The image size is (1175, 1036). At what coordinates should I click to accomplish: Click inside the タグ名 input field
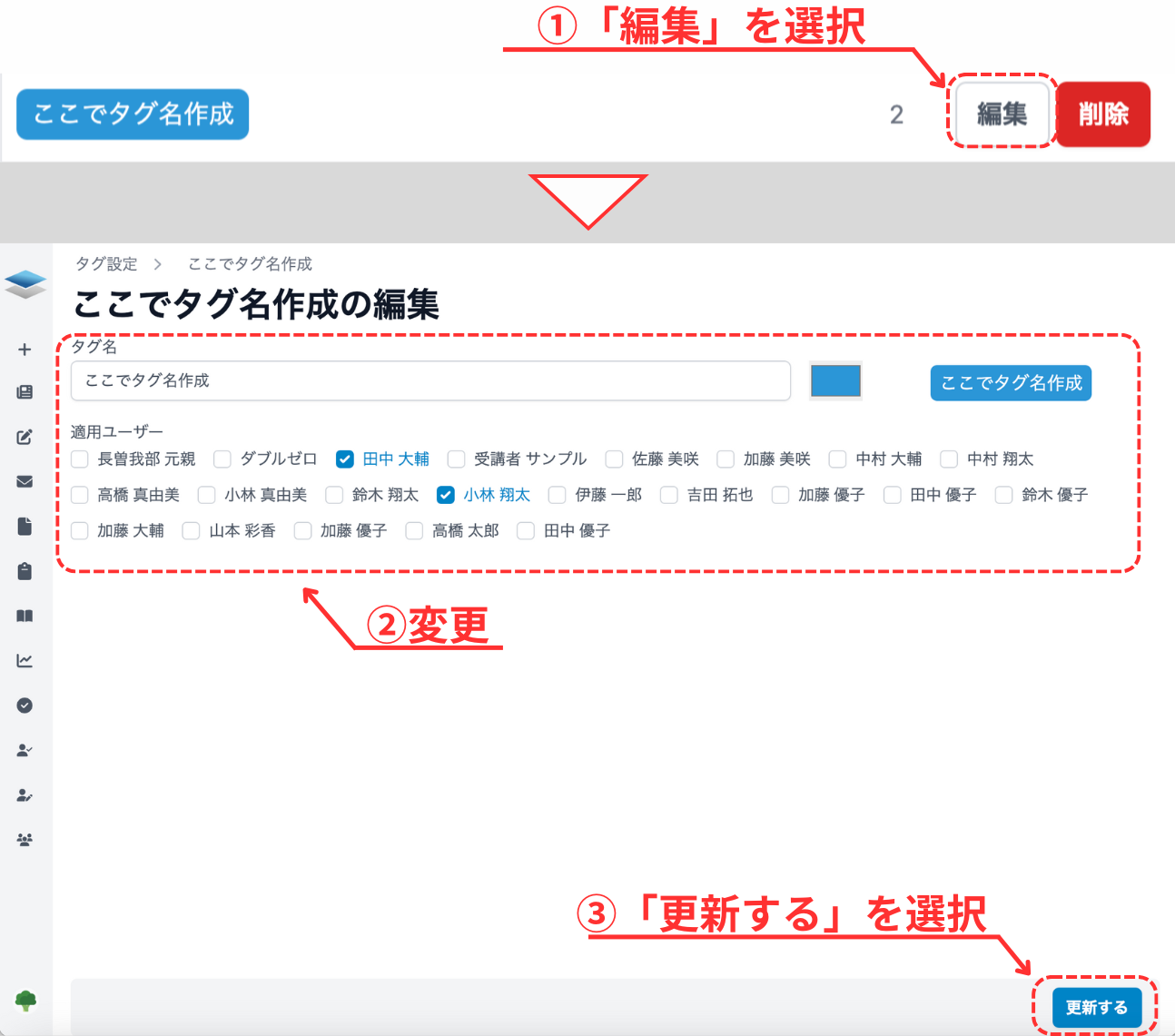coord(430,380)
